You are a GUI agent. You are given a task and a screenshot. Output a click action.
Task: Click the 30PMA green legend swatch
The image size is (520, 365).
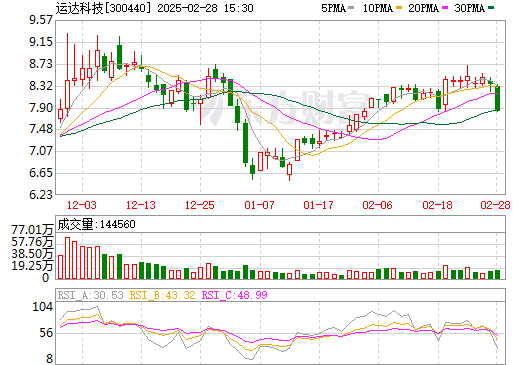[491, 8]
